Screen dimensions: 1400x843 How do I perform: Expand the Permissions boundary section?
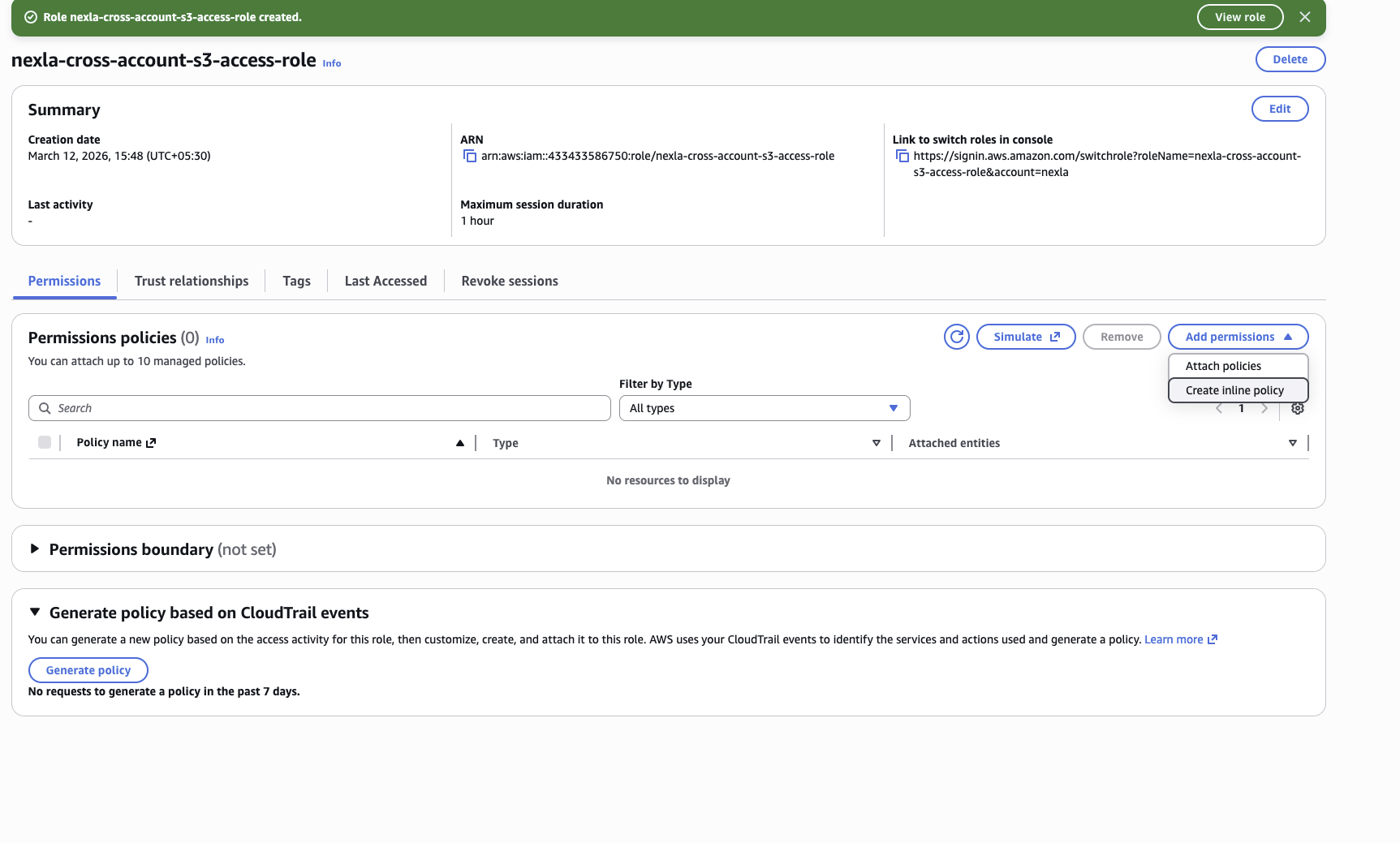34,548
